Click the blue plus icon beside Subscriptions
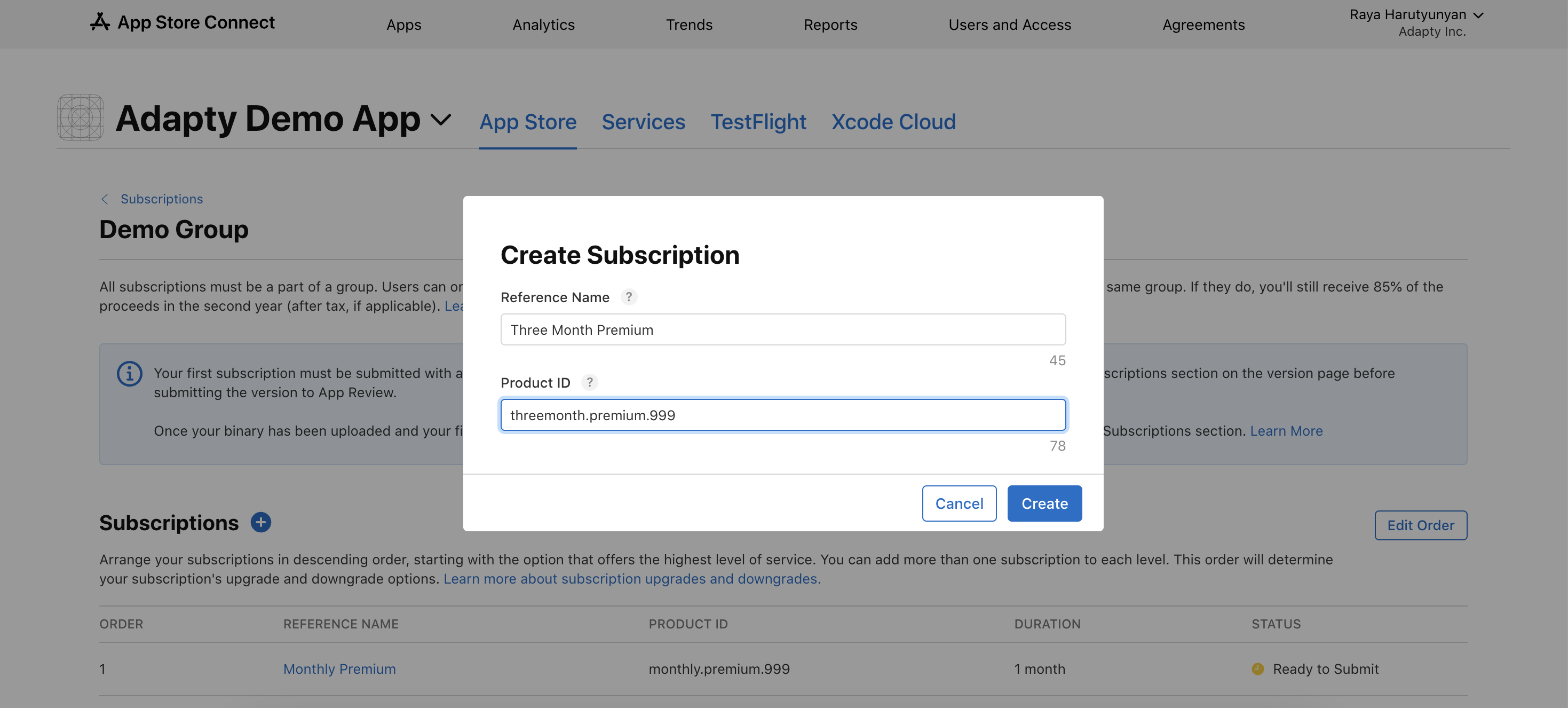1568x708 pixels. pos(260,522)
